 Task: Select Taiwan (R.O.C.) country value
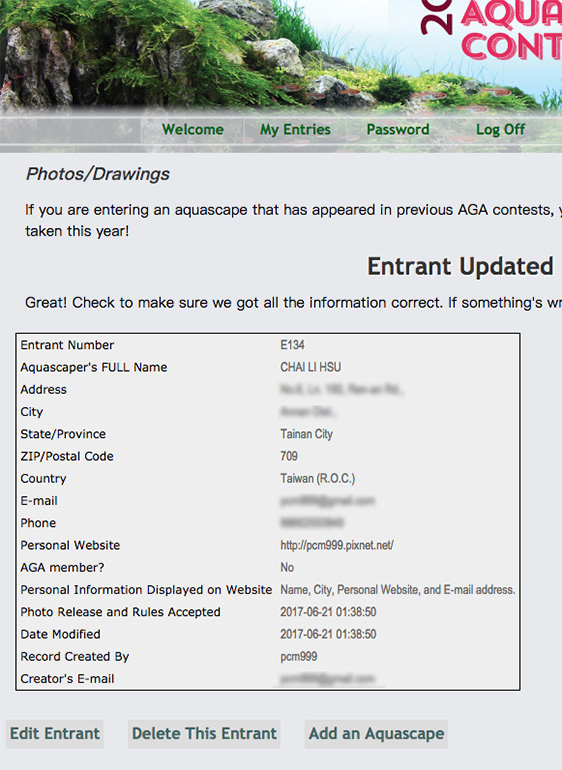pyautogui.click(x=318, y=478)
